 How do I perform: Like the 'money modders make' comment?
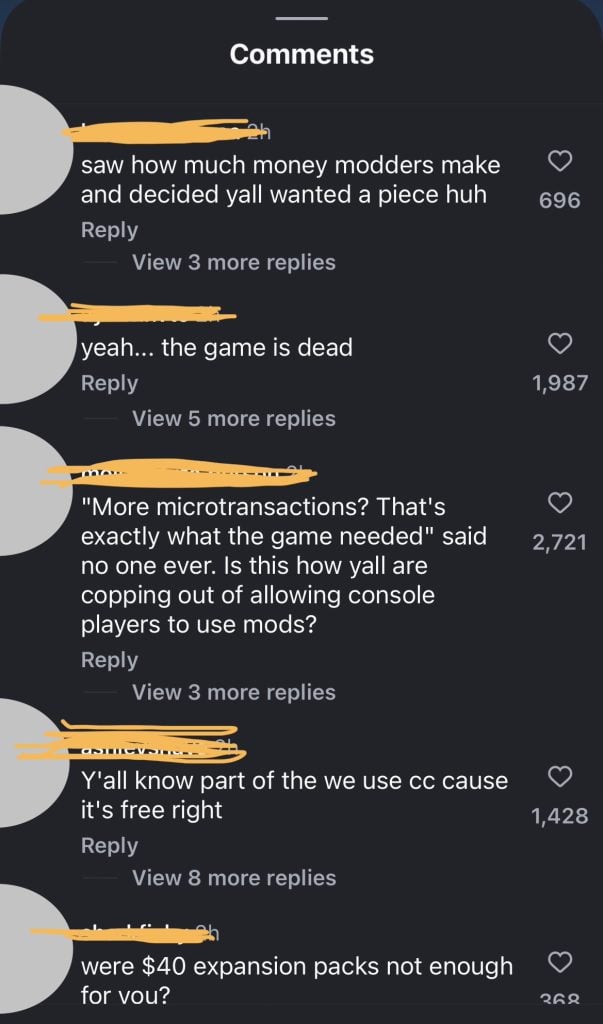tap(560, 160)
